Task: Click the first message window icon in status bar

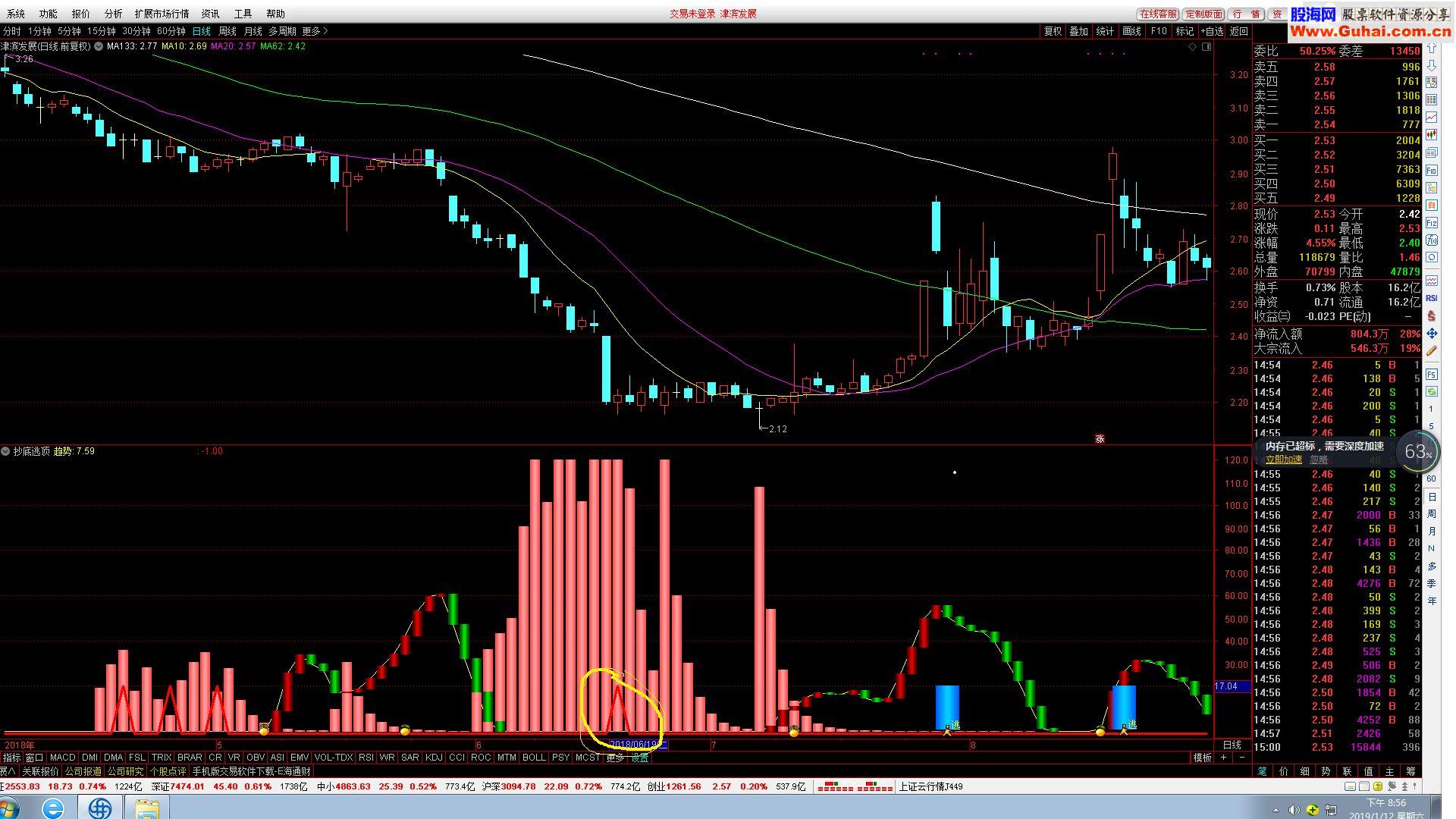Action: [x=1350, y=786]
